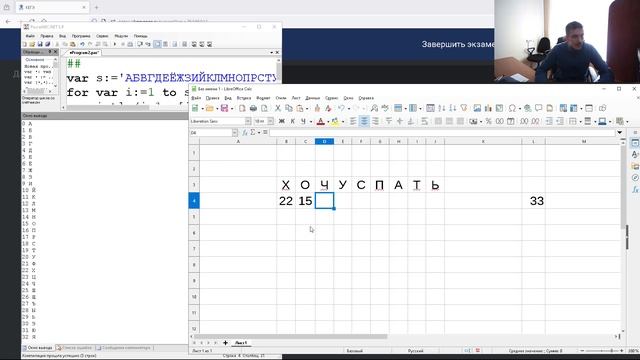Apply the yellow background highlight color

pyautogui.click(x=336, y=121)
